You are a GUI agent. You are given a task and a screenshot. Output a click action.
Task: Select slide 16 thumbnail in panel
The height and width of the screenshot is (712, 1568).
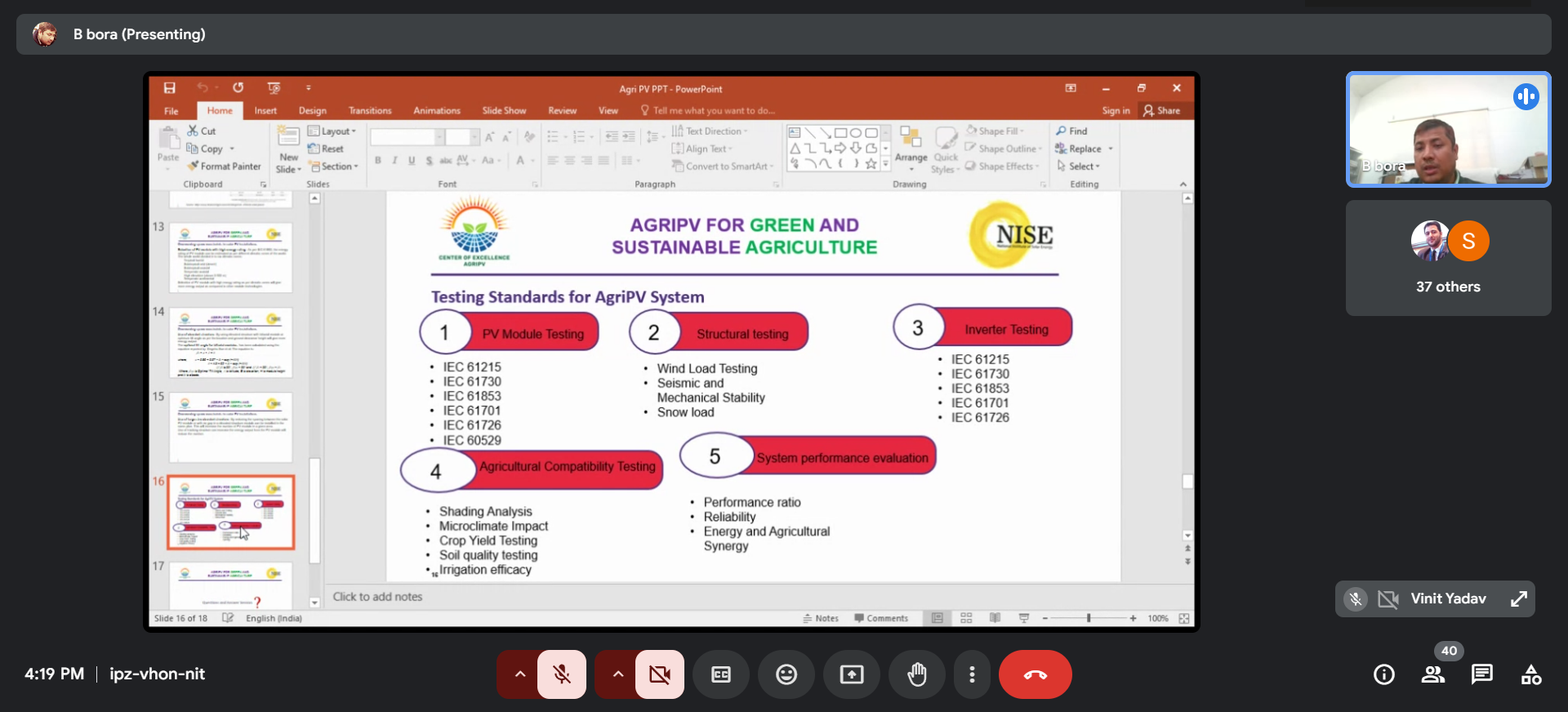coord(231,512)
